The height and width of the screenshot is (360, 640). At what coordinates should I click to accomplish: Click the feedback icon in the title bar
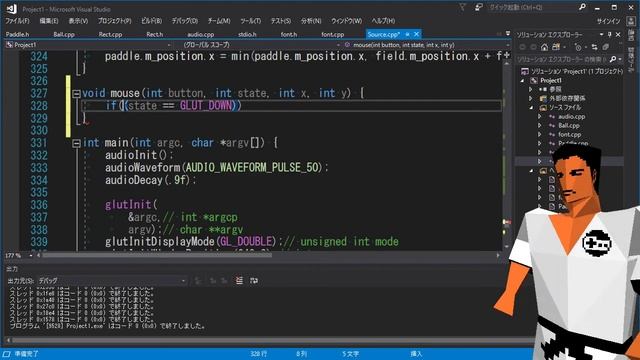(479, 7)
